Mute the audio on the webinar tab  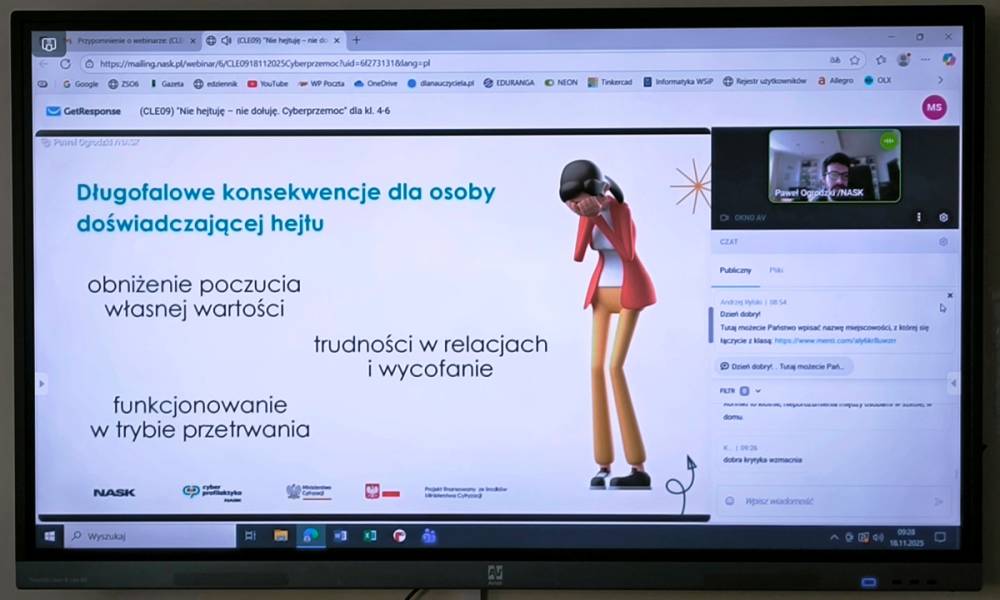coord(226,41)
